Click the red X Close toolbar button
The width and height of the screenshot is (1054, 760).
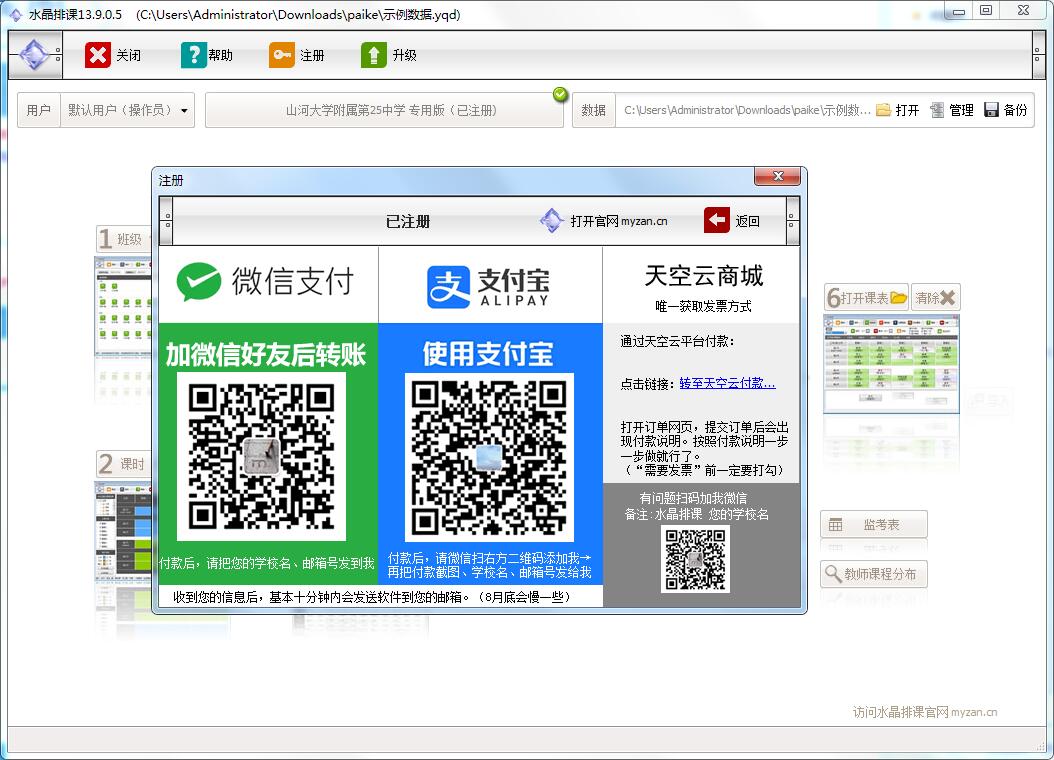[x=113, y=55]
